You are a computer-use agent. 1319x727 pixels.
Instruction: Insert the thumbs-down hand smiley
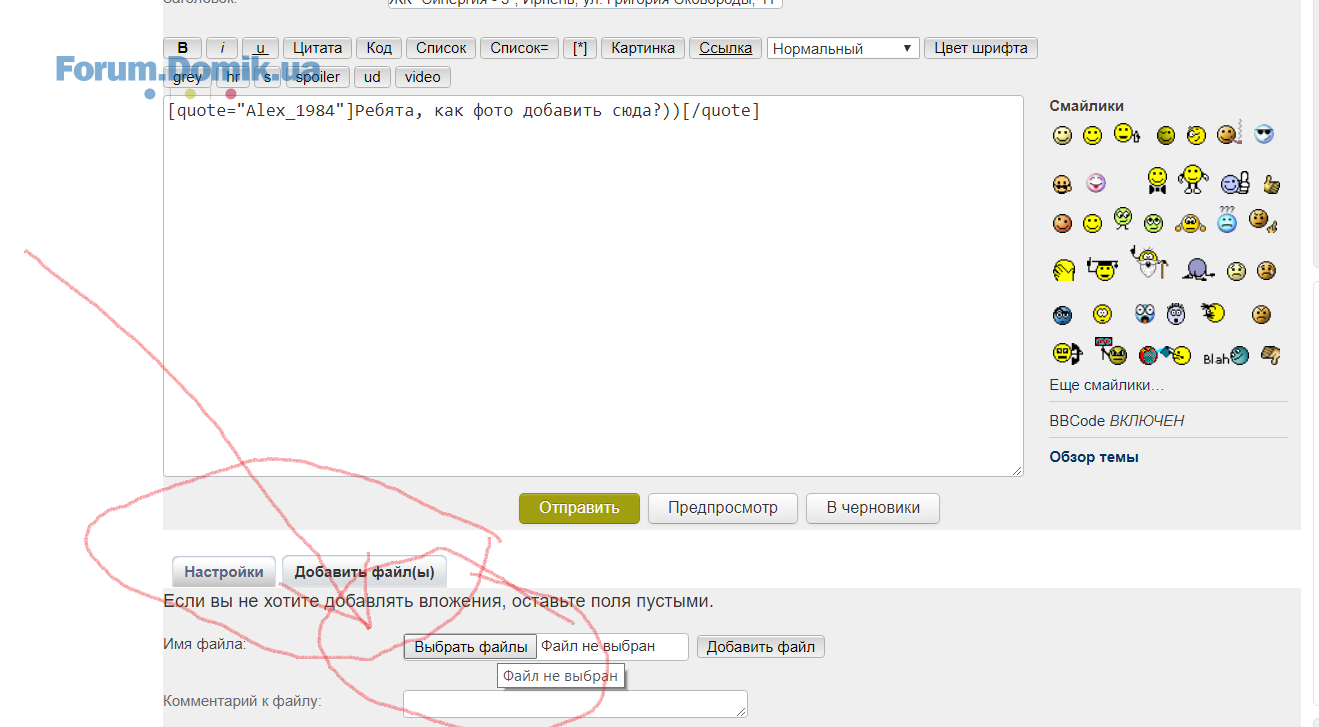pos(1271,354)
